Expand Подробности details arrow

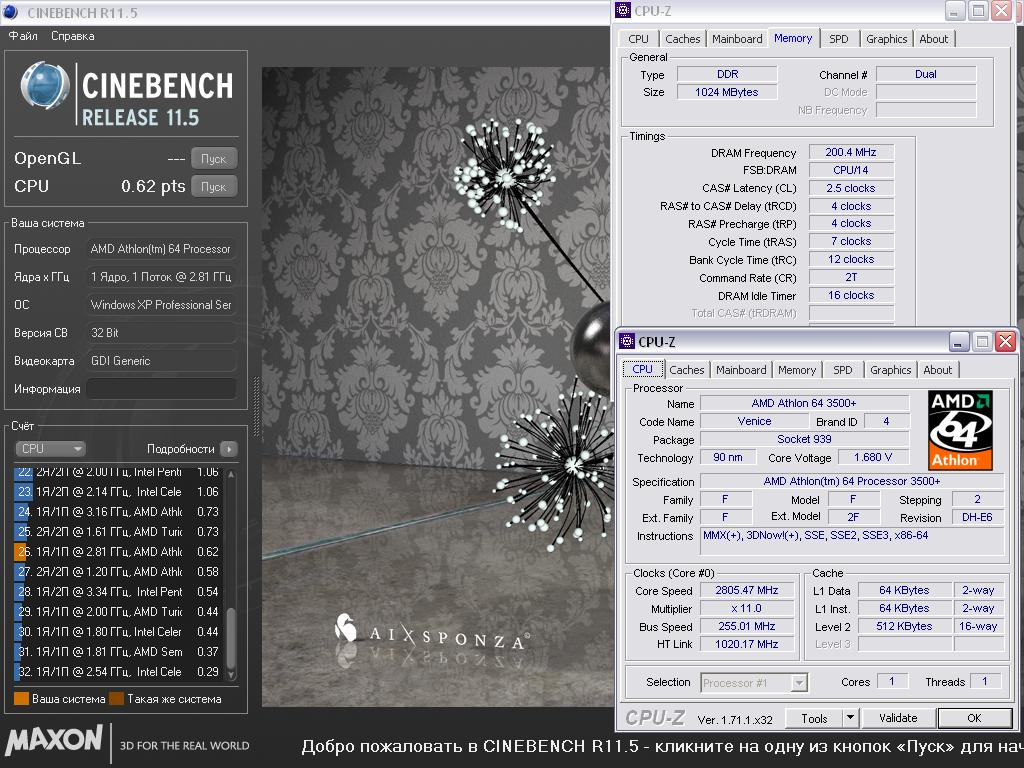[x=229, y=449]
